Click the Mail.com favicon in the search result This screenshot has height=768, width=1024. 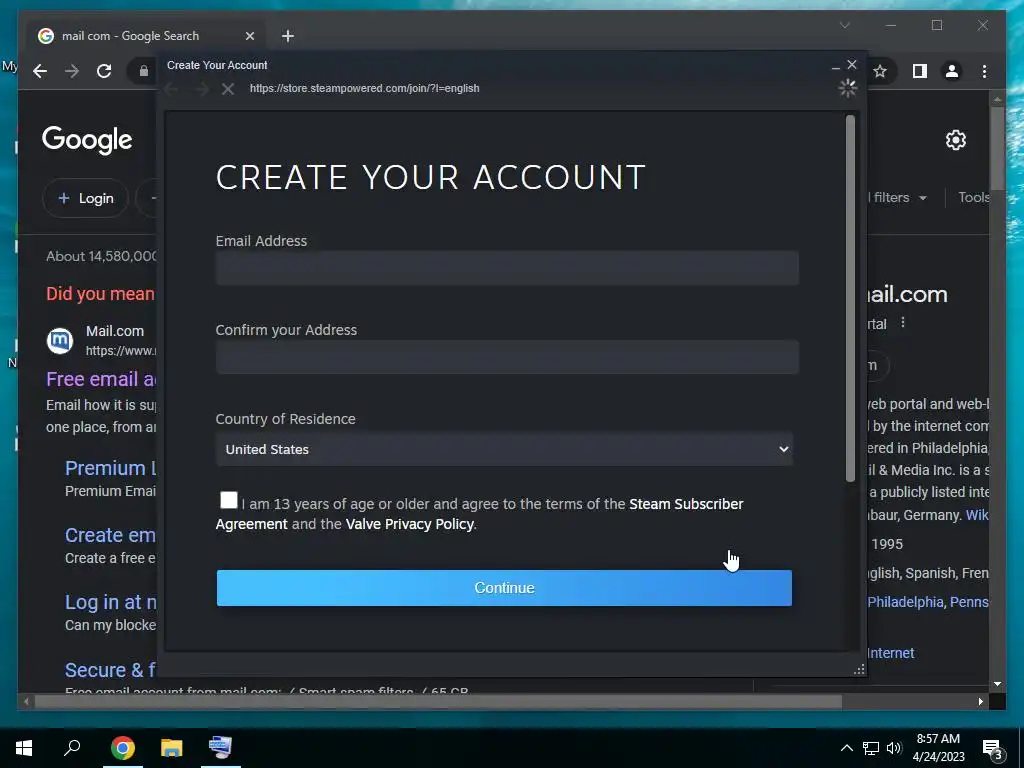click(x=59, y=340)
